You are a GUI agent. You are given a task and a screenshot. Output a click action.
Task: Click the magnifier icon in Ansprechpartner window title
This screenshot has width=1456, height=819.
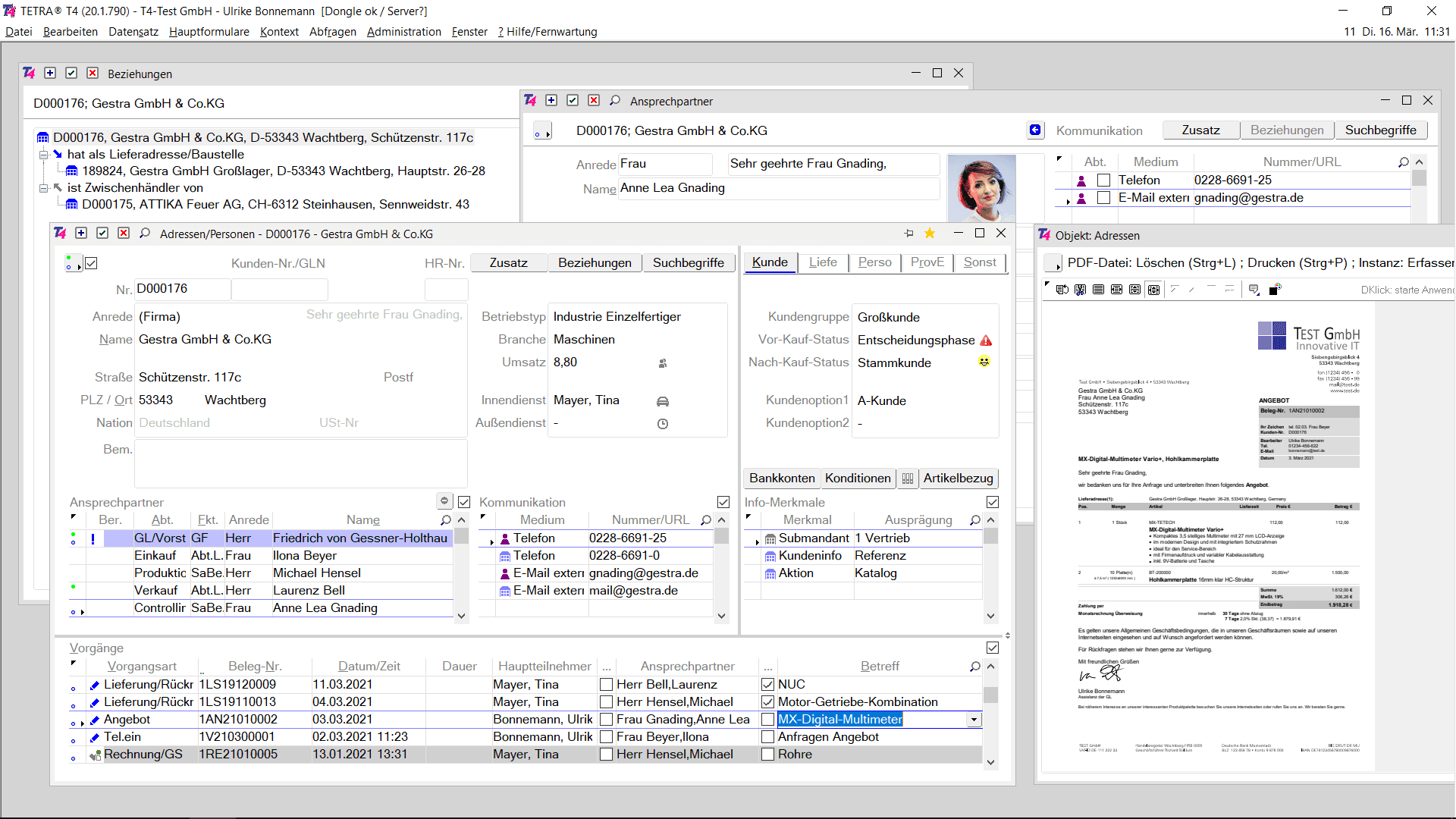(x=615, y=101)
